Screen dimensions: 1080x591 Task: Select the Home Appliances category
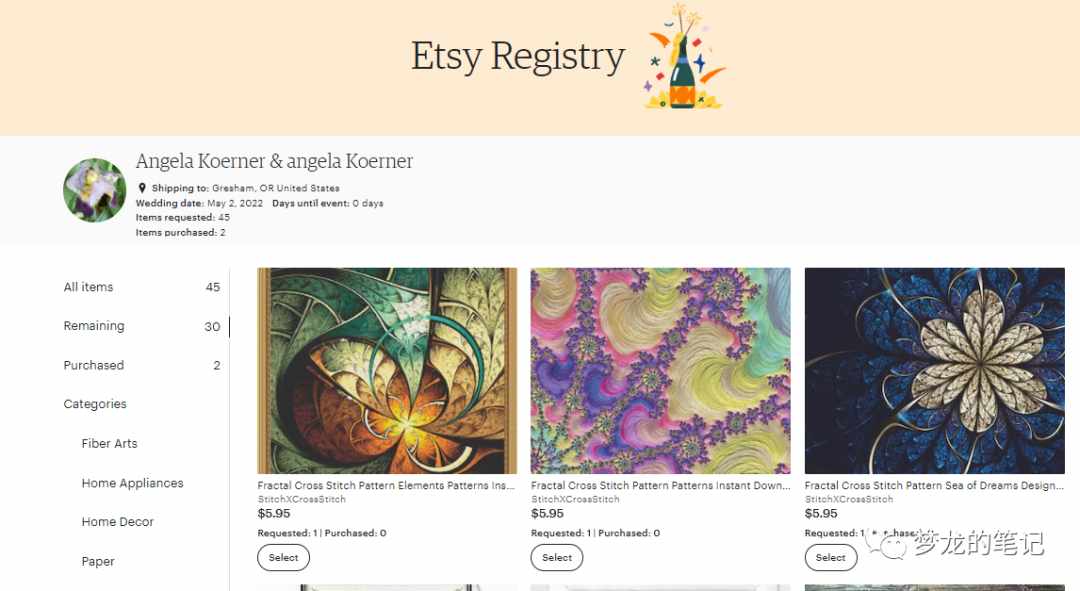tap(132, 483)
